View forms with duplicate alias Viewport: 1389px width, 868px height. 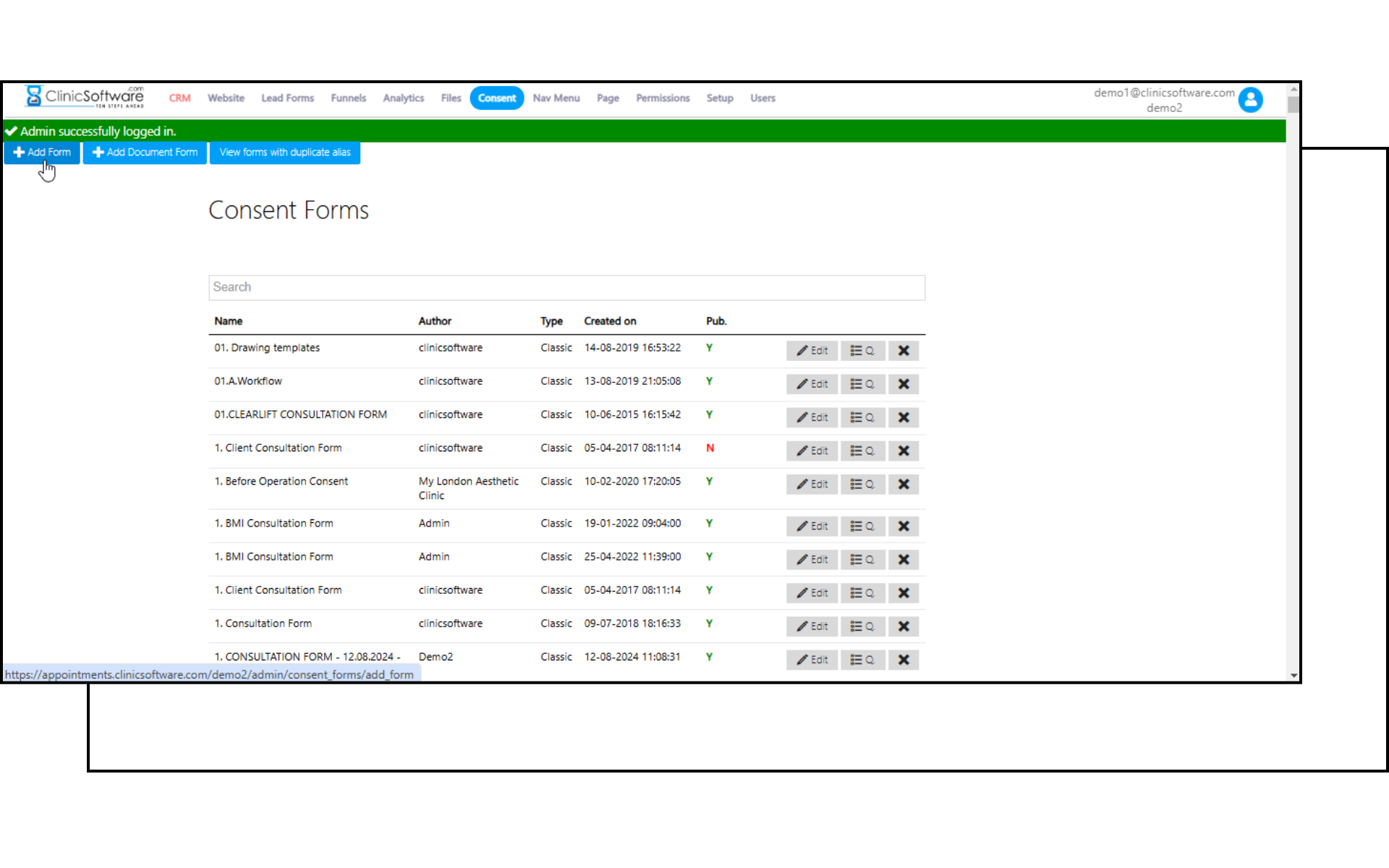pos(284,153)
